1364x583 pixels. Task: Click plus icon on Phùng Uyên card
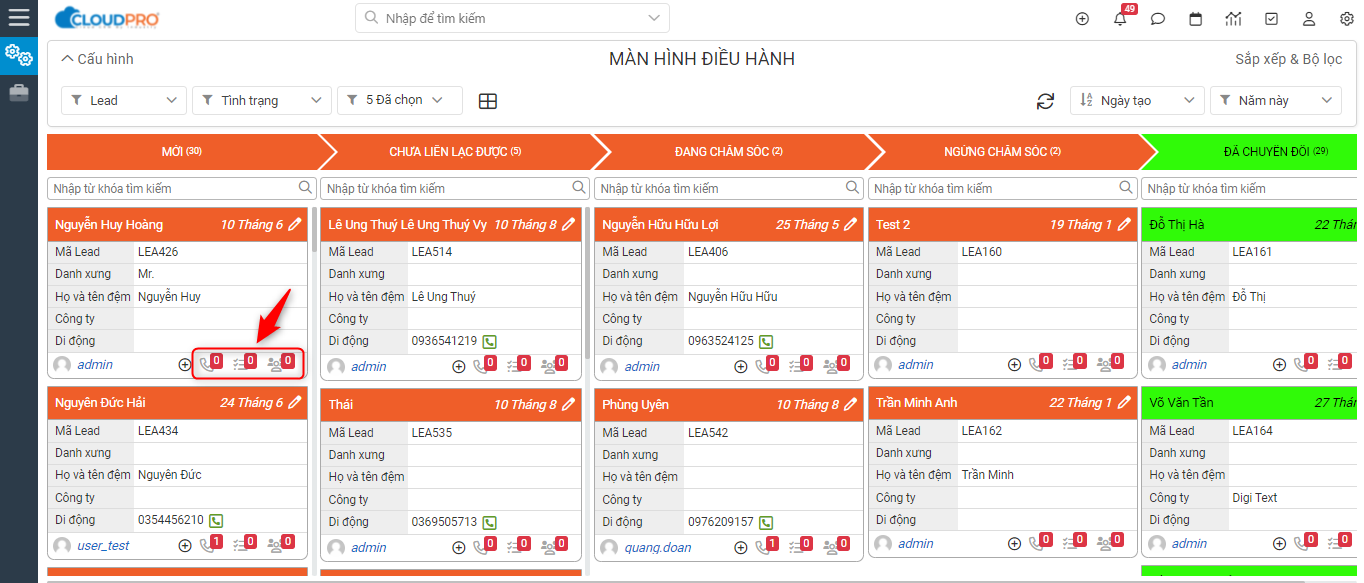click(x=741, y=547)
